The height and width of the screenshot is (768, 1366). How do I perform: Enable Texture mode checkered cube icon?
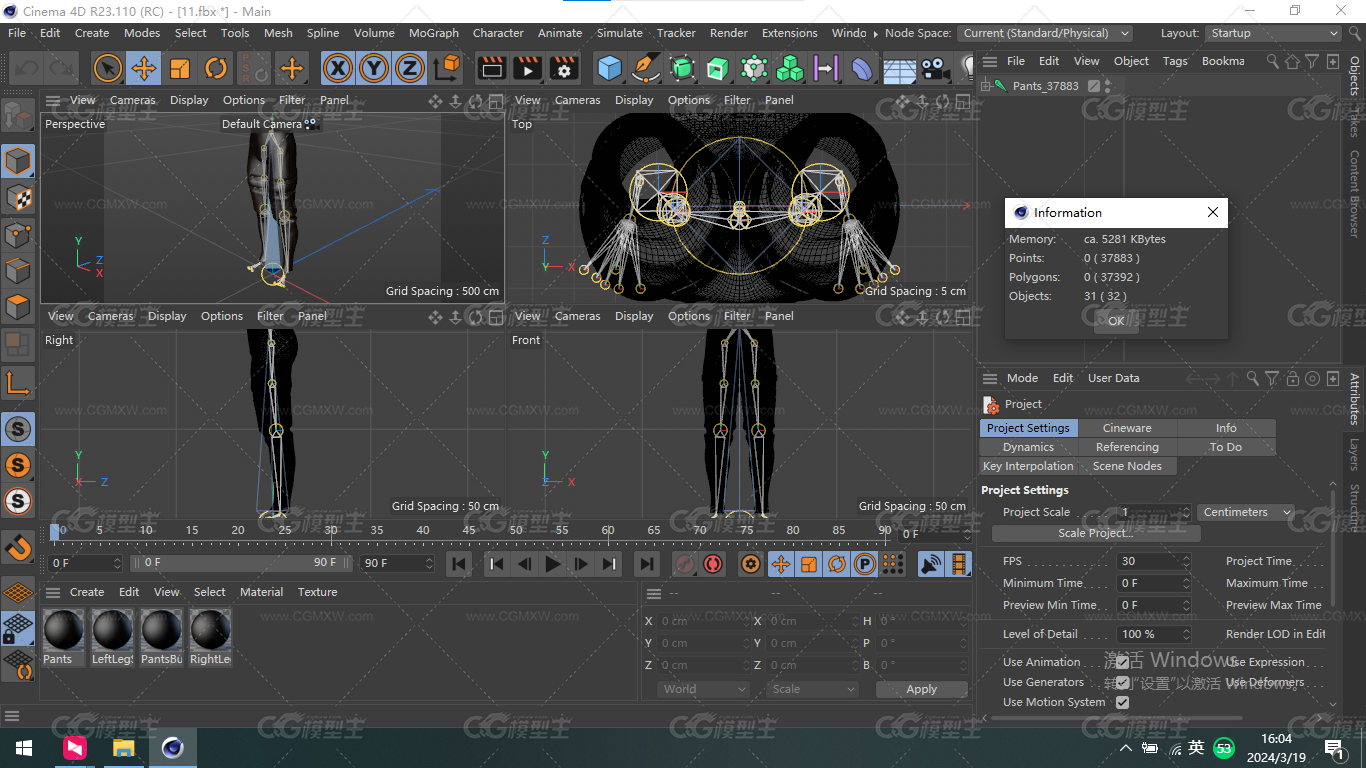[x=18, y=197]
